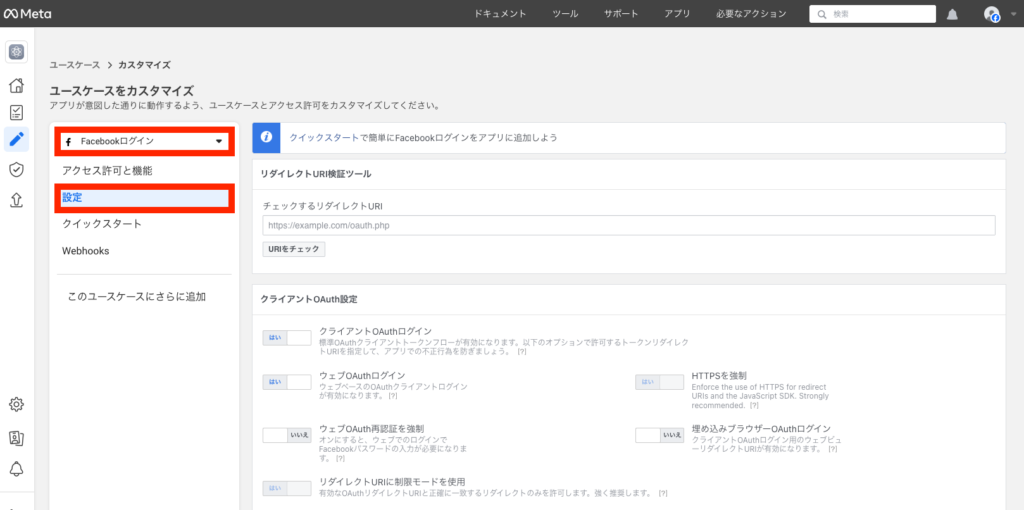This screenshot has width=1024, height=510.
Task: Toggle the クライアントOAuthログイン switch
Action: coord(287,338)
